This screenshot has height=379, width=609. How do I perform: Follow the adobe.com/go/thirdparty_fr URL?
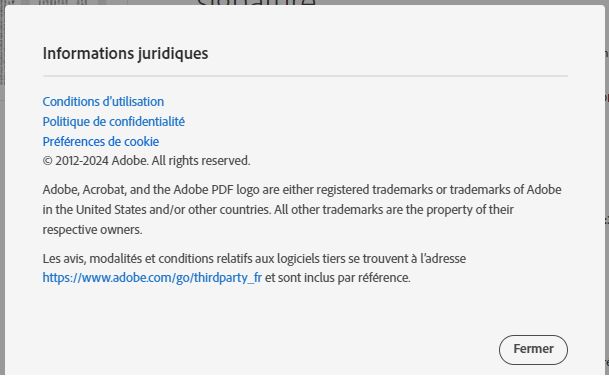(152, 278)
